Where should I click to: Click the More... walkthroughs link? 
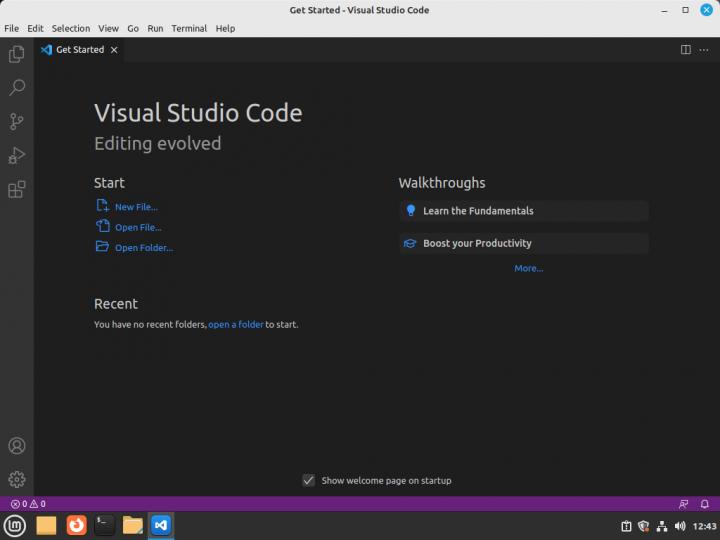528,268
